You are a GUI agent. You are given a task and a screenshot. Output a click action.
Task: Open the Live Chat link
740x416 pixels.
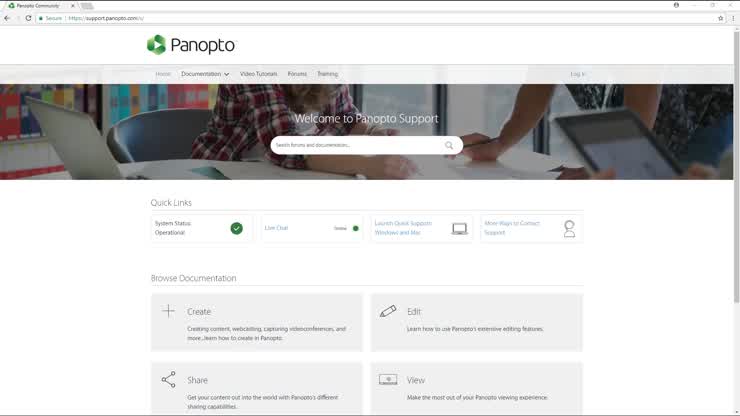point(276,228)
